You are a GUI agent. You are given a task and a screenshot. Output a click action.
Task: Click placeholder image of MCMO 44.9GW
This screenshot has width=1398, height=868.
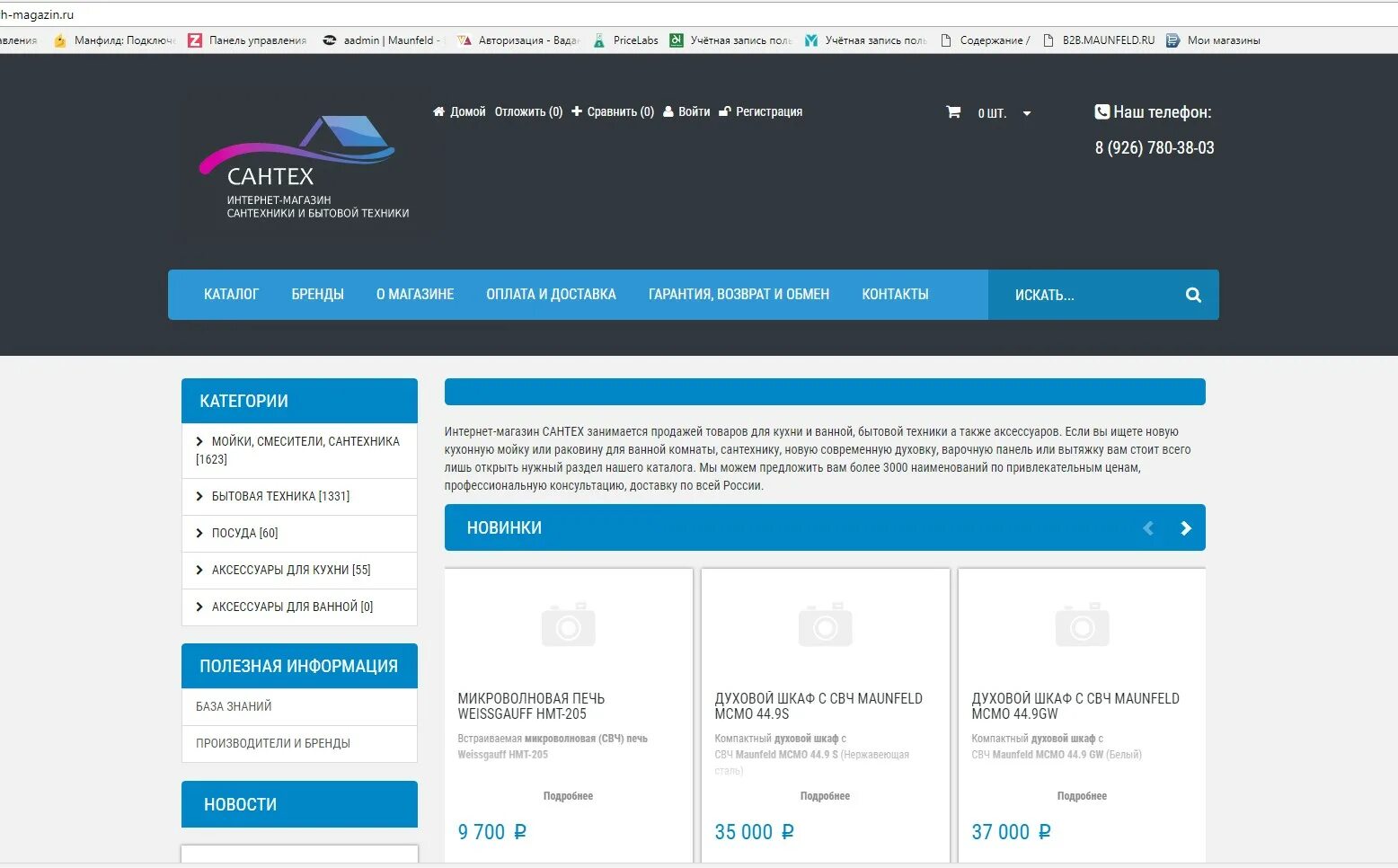pos(1082,624)
